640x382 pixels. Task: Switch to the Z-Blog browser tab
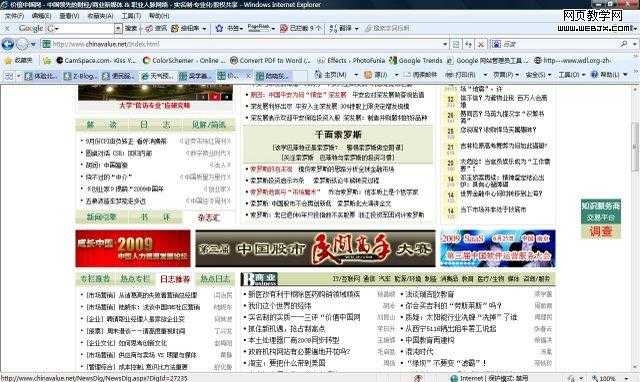pos(80,76)
